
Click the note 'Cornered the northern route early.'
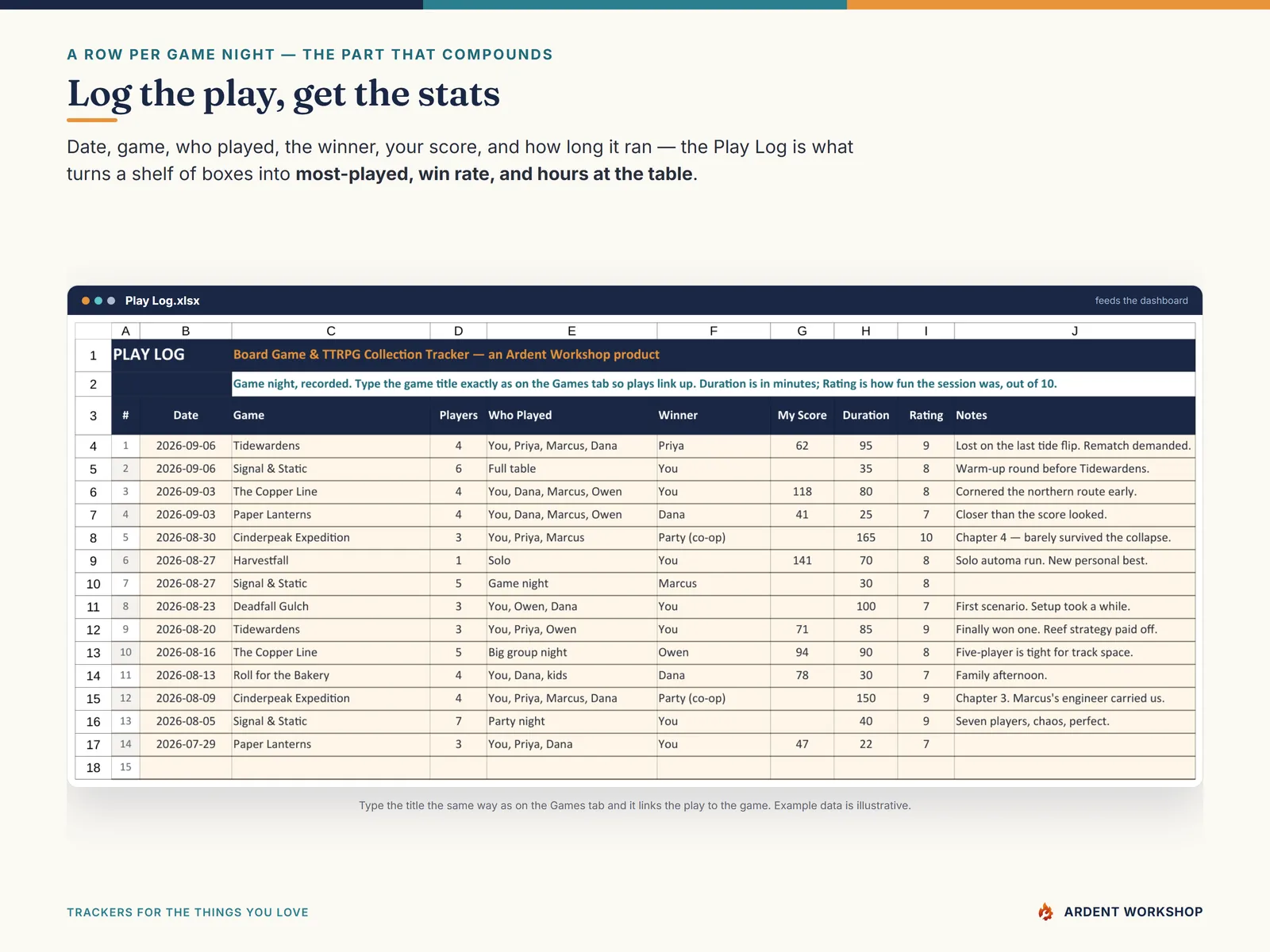[1075, 491]
